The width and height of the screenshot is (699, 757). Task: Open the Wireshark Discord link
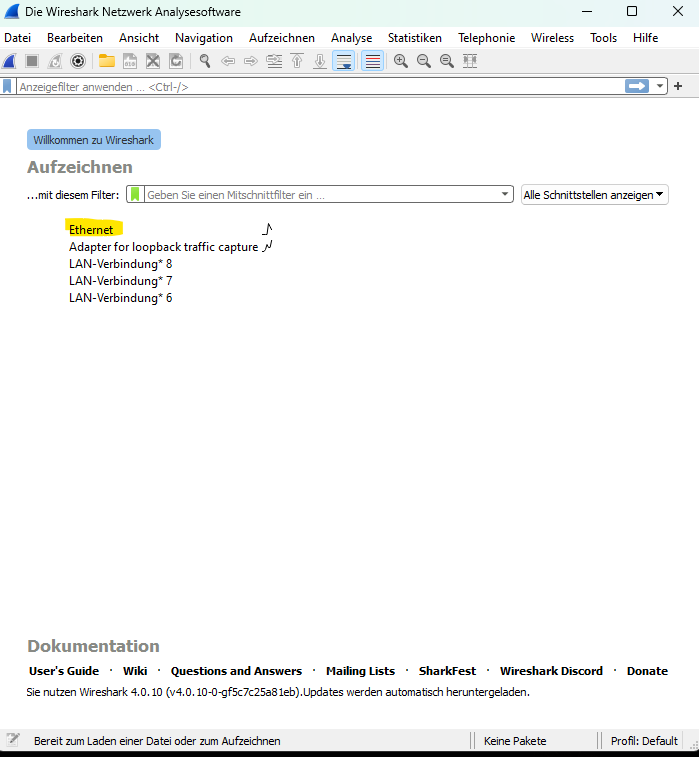pos(551,671)
